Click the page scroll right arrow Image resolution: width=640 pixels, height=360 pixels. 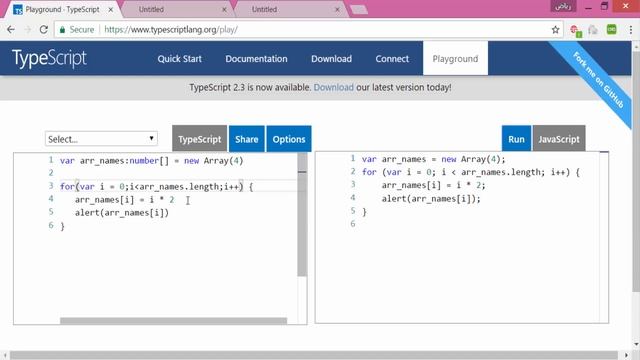(x=627, y=356)
